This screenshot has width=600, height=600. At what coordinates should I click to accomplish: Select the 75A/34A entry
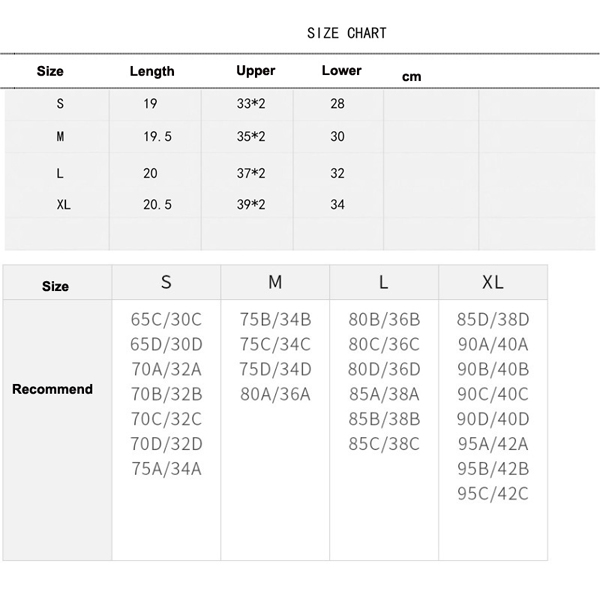[166, 468]
